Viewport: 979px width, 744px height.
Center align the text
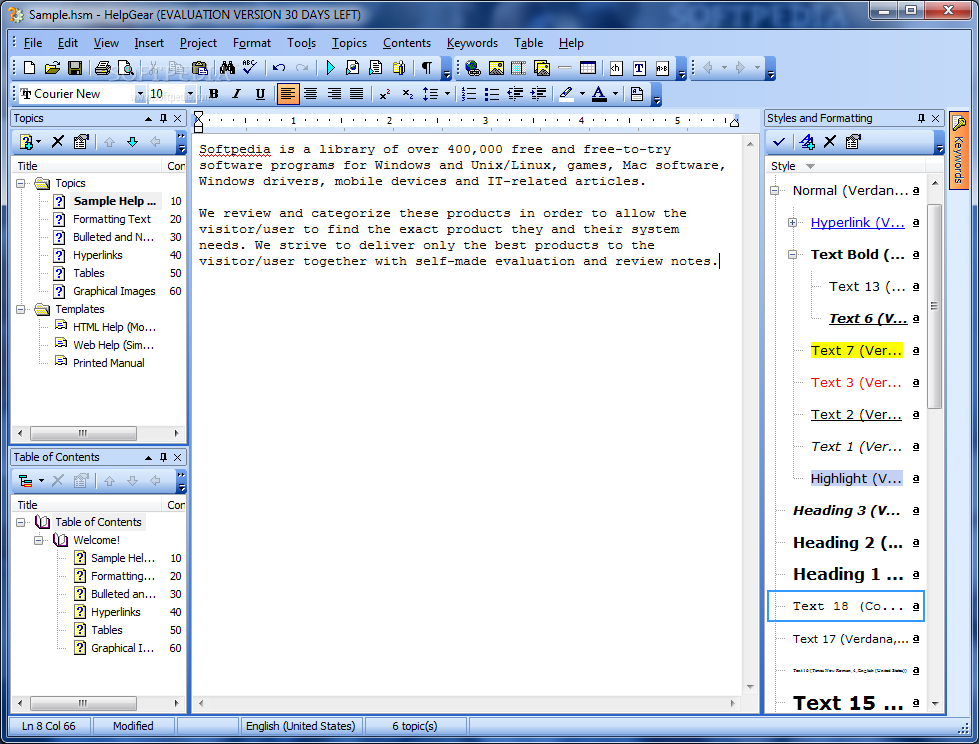(310, 94)
